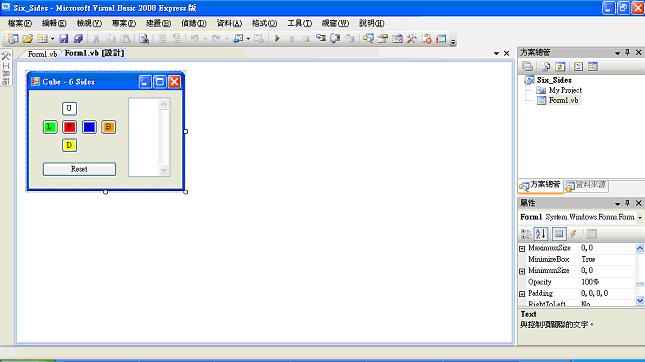Open the Form1 object selector dropdown

[x=640, y=217]
